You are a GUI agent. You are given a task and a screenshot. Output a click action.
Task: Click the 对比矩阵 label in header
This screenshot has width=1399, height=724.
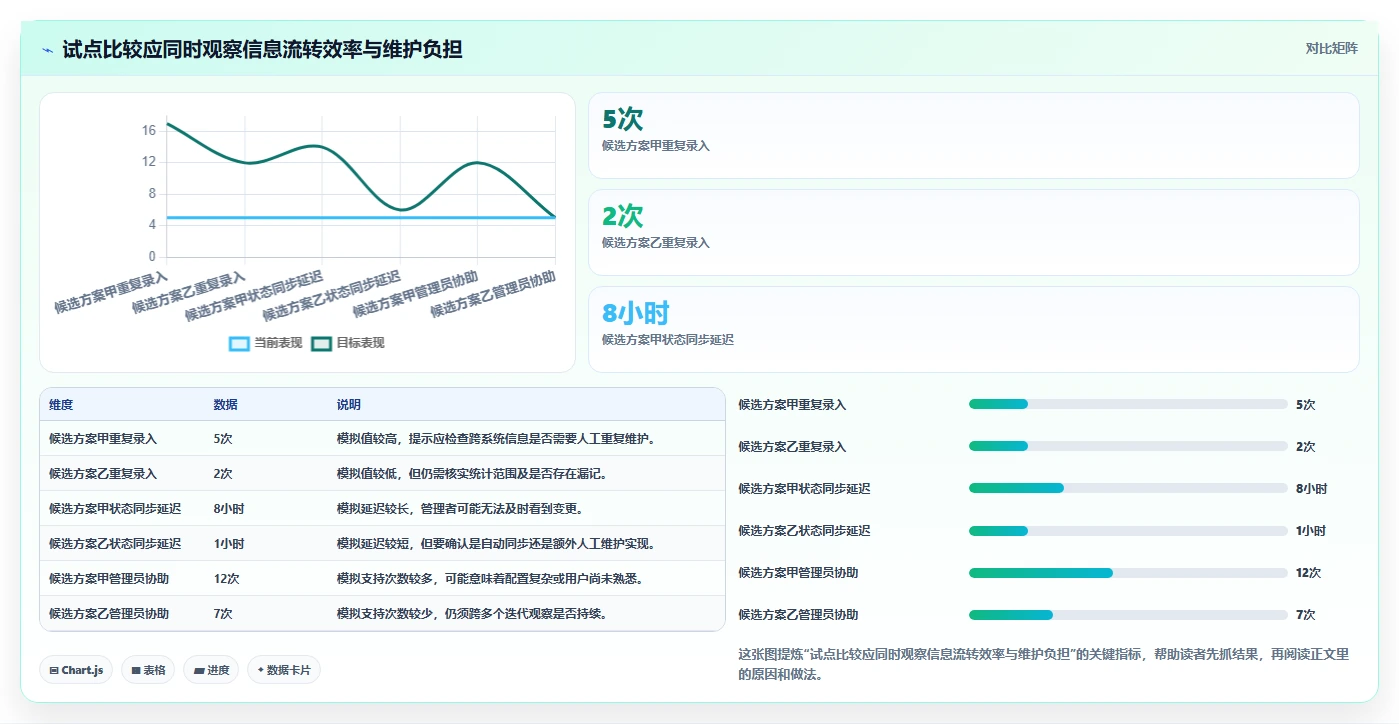[x=1331, y=48]
